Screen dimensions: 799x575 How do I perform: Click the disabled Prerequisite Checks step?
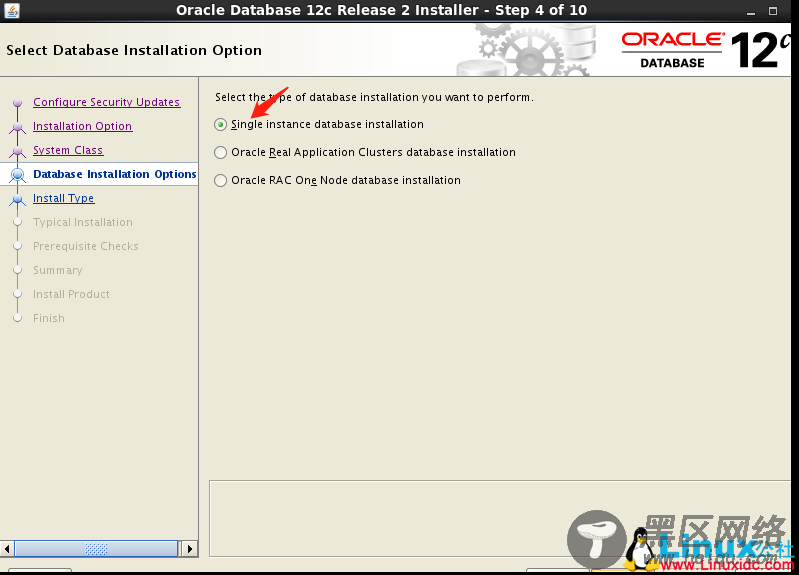coord(86,246)
